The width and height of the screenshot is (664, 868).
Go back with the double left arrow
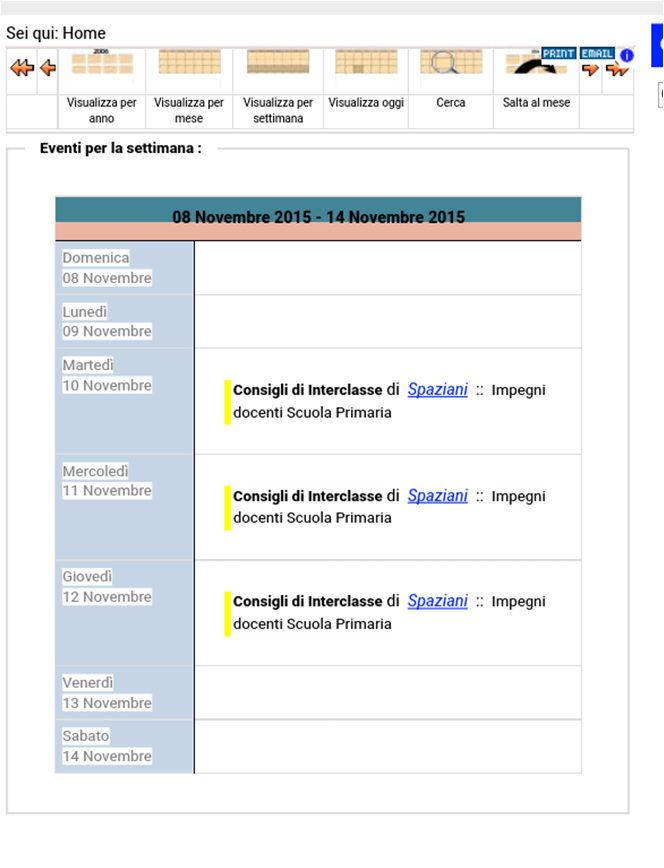(22, 68)
